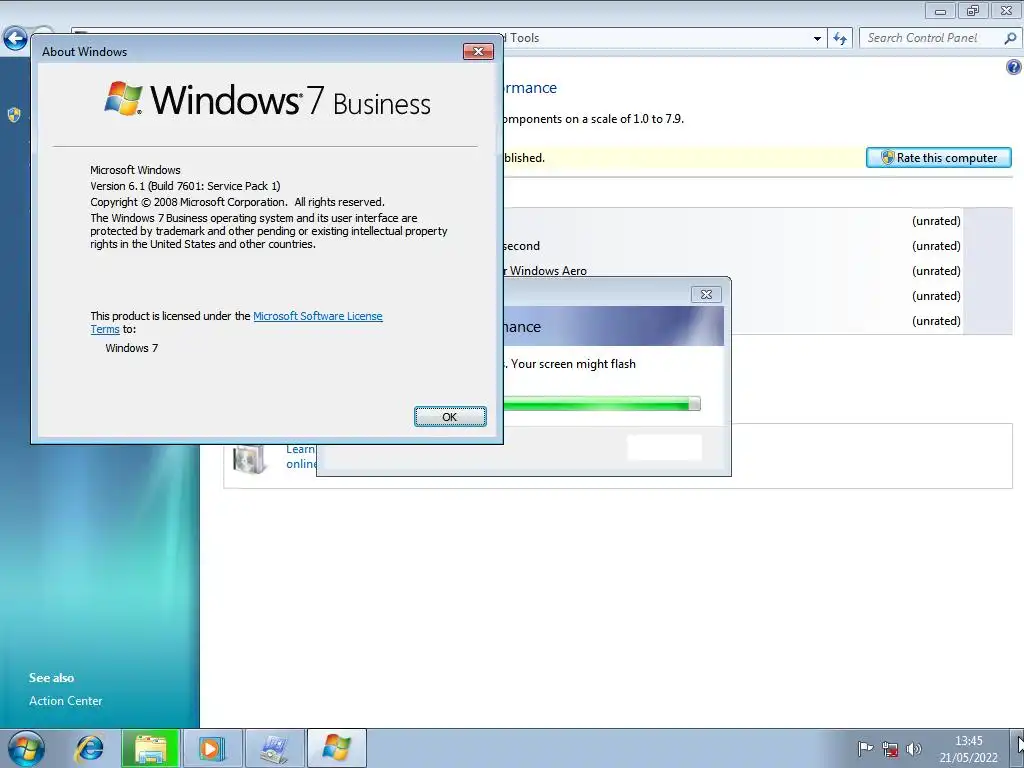The image size is (1024, 768).
Task: Click the Control Panel back arrow
Action: pos(15,39)
